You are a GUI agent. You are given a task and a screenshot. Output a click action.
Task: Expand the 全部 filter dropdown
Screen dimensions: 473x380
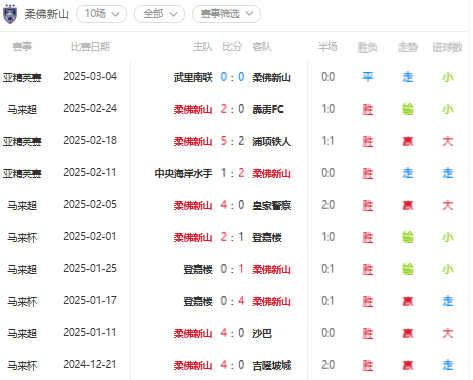tap(159, 14)
